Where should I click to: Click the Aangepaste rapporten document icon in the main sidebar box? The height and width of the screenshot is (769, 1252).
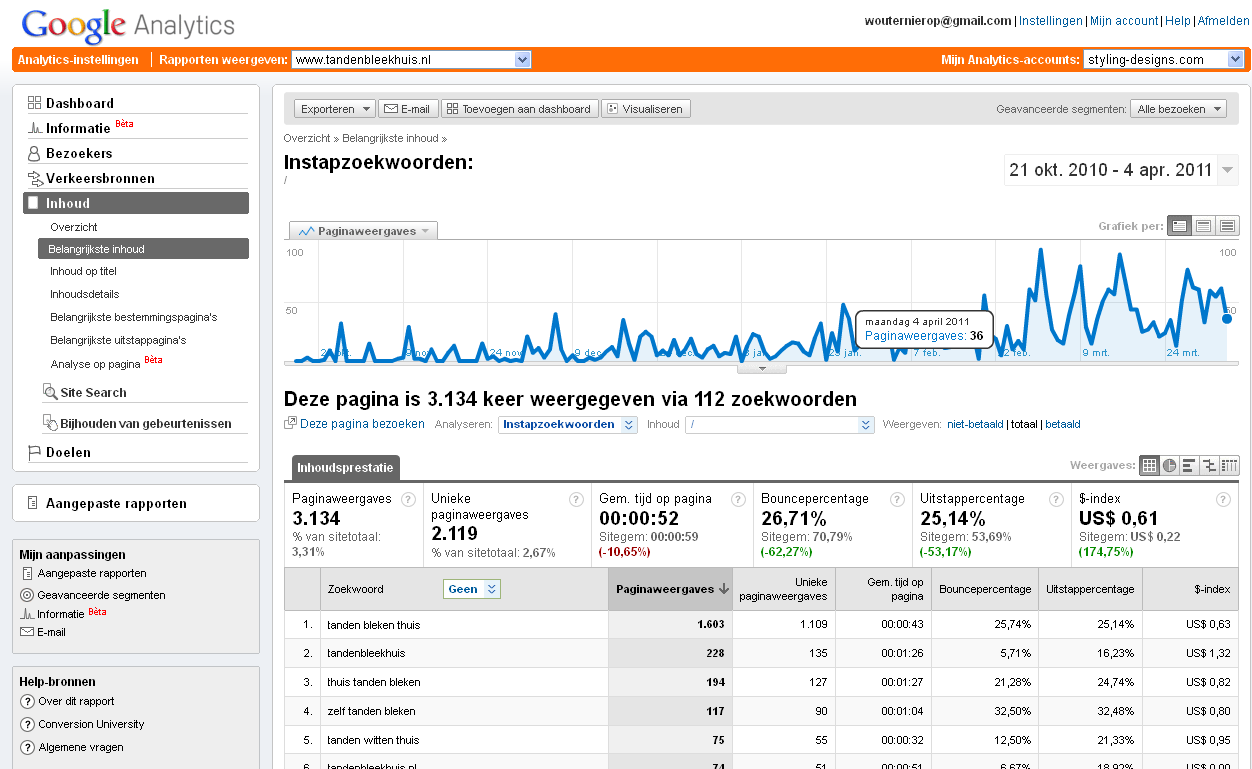pos(33,503)
